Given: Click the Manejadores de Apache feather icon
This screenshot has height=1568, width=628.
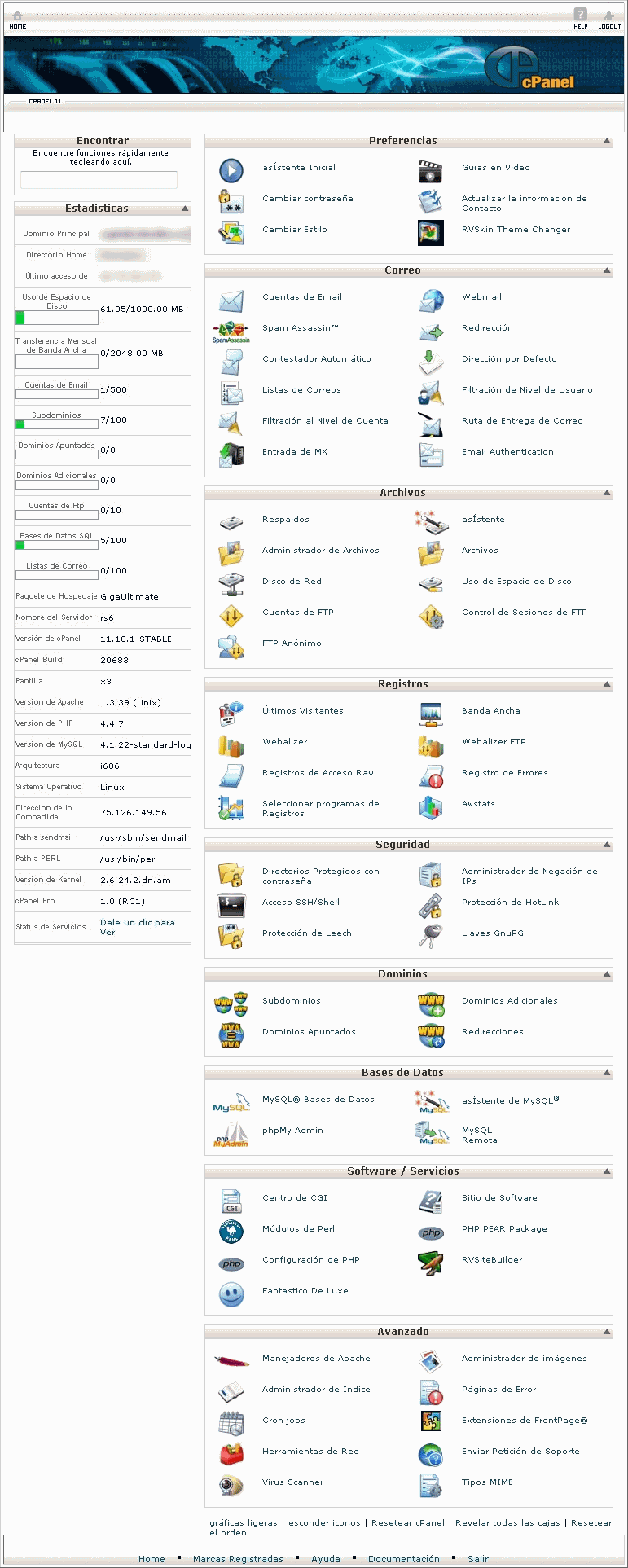Looking at the screenshot, I should 231,1361.
